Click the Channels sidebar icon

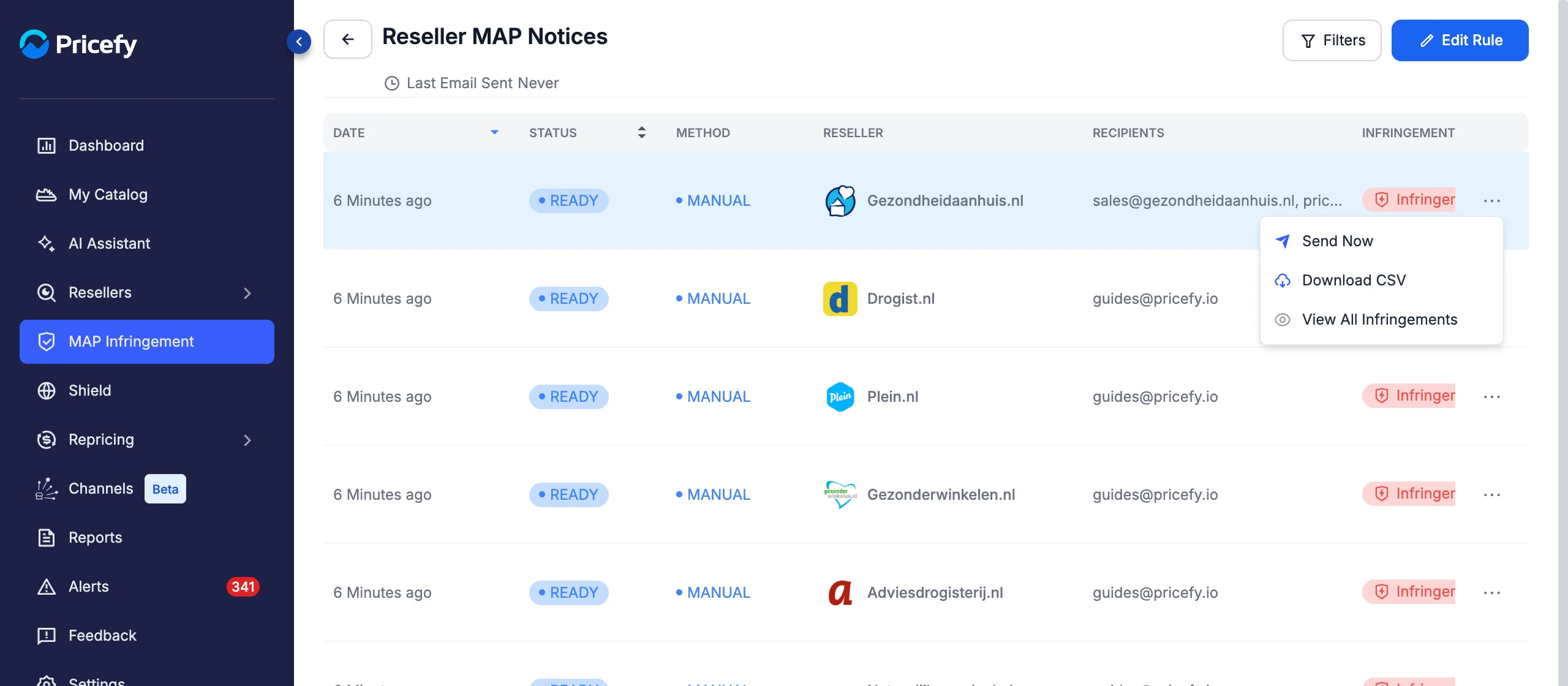[47, 489]
